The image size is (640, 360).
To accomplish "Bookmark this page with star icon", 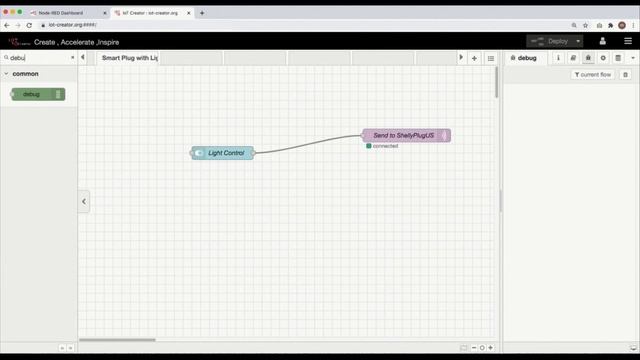I will [585, 25].
